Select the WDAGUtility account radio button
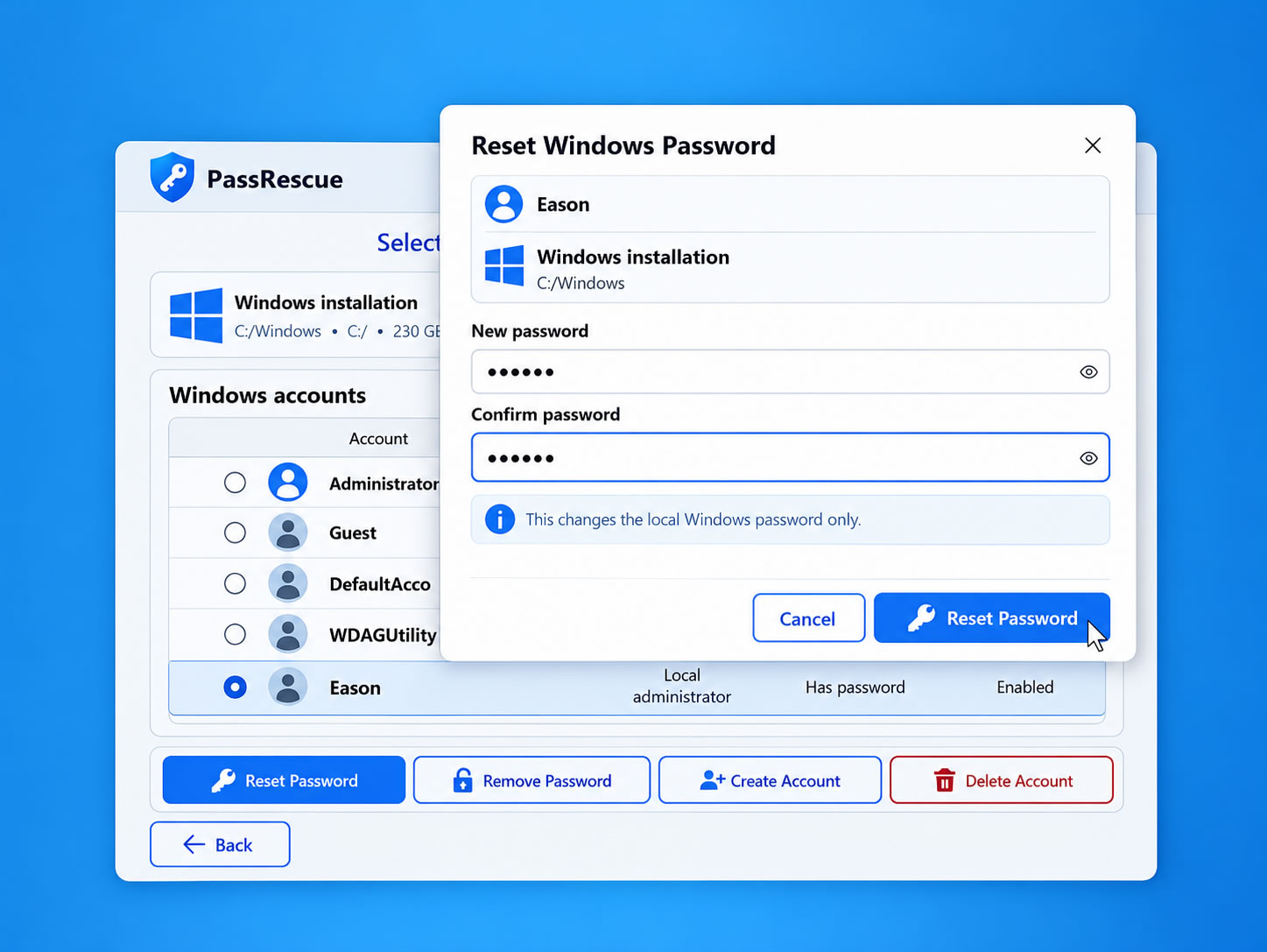This screenshot has width=1267, height=952. pyautogui.click(x=235, y=634)
